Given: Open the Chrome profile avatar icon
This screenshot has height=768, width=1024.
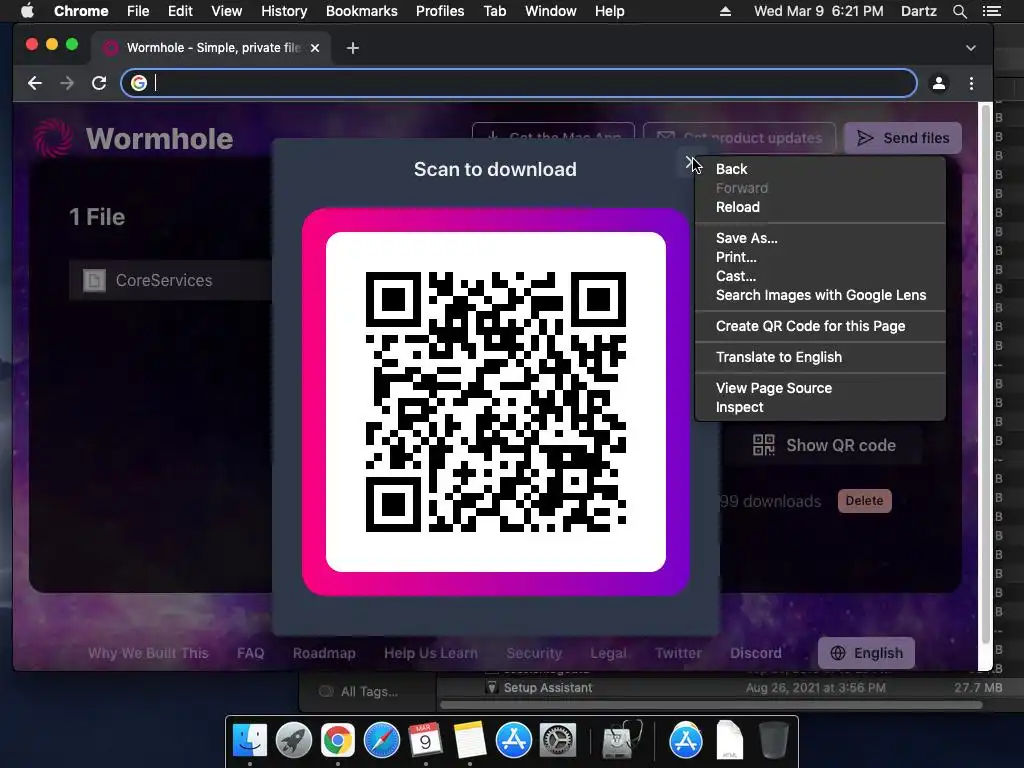Looking at the screenshot, I should click(939, 83).
